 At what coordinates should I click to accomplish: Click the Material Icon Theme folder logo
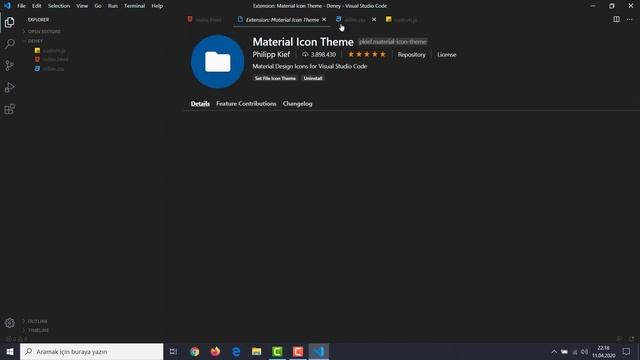(218, 62)
